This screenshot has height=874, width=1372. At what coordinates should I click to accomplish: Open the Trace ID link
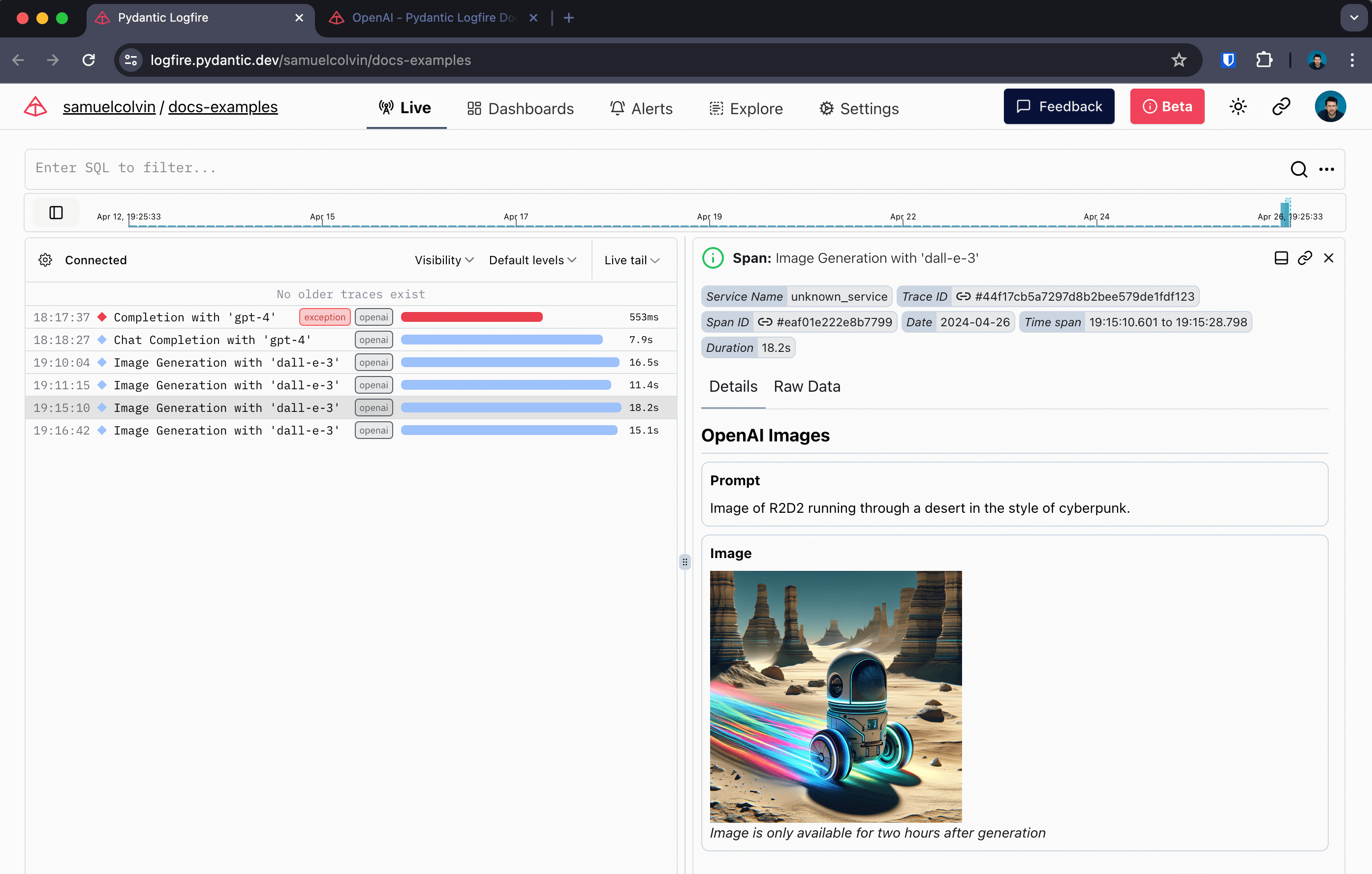point(964,296)
